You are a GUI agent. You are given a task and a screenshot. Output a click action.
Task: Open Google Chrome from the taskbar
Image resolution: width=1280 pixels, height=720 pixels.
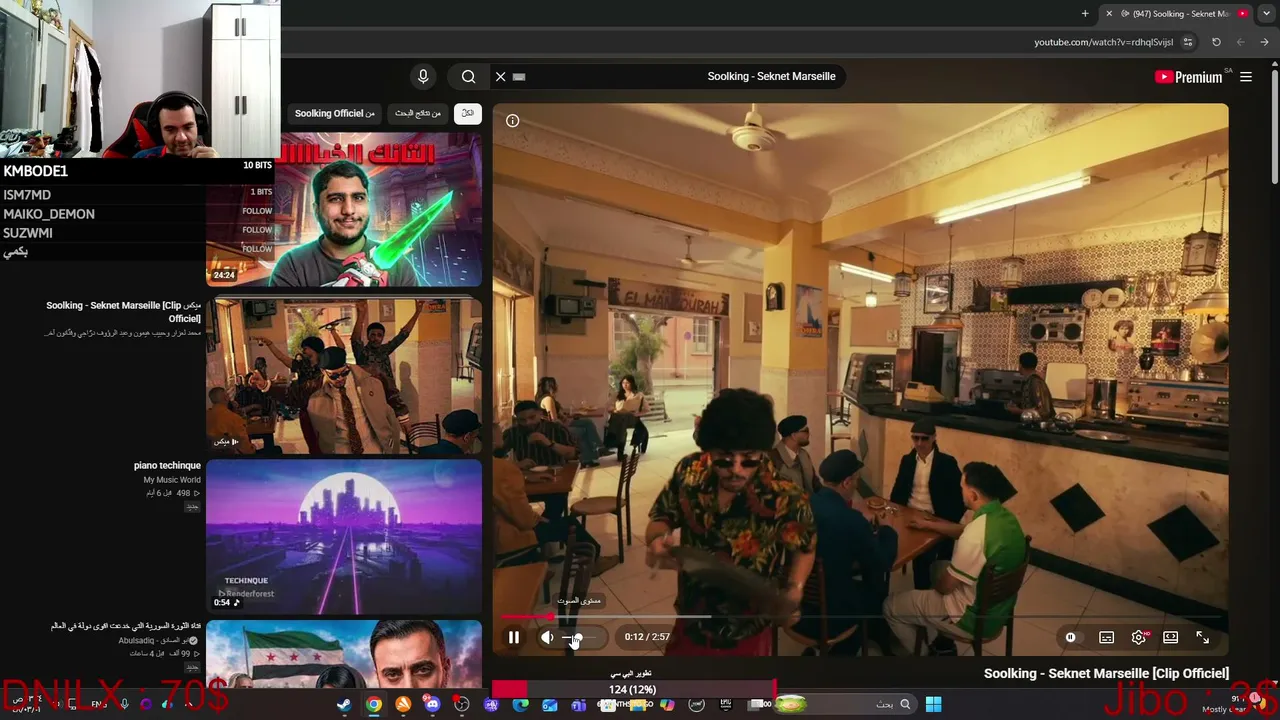373,704
